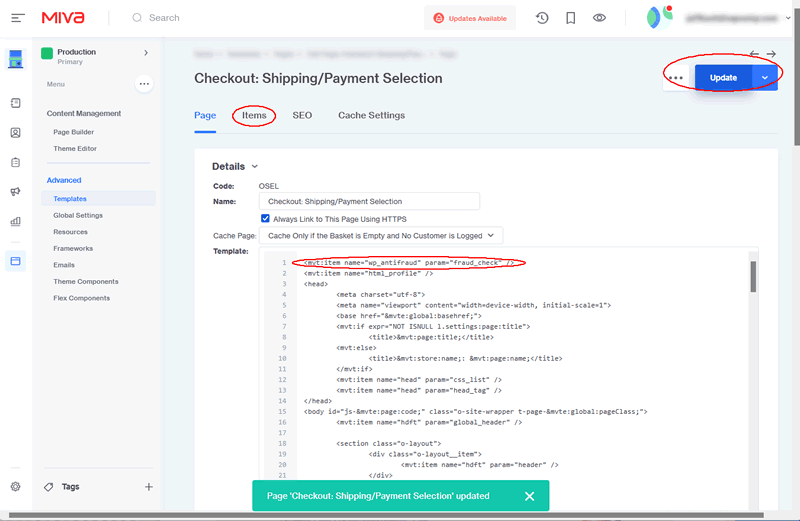Switch to the Items tab
This screenshot has width=800, height=521.
[254, 115]
